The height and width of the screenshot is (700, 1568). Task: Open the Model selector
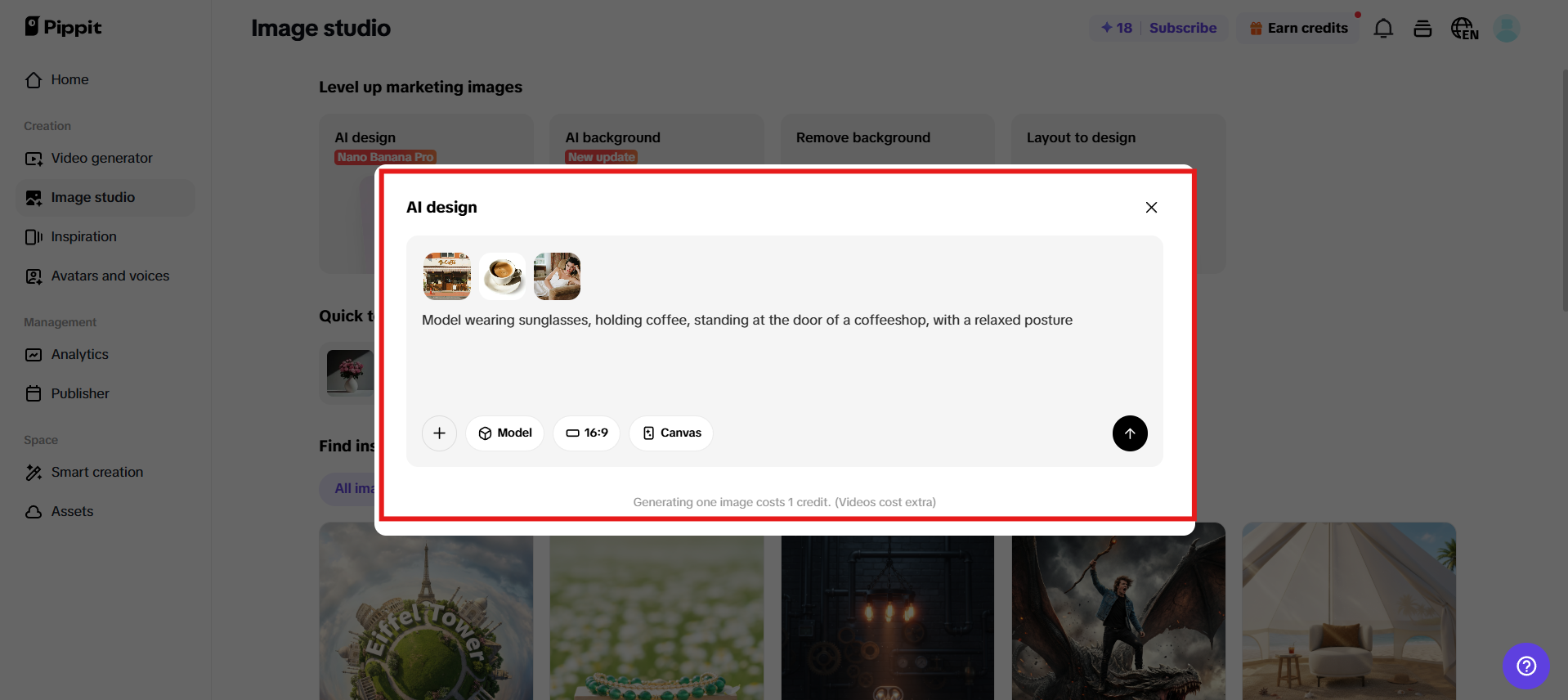pos(505,433)
